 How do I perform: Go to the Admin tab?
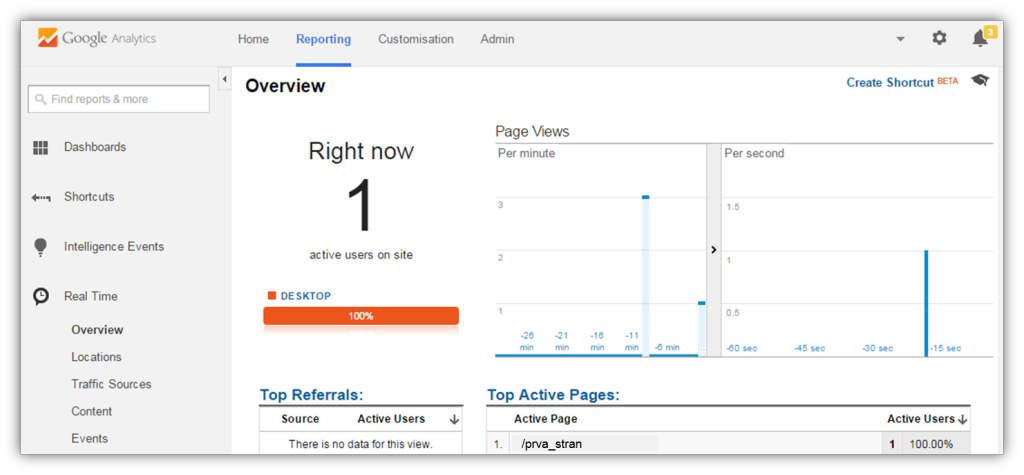(497, 39)
